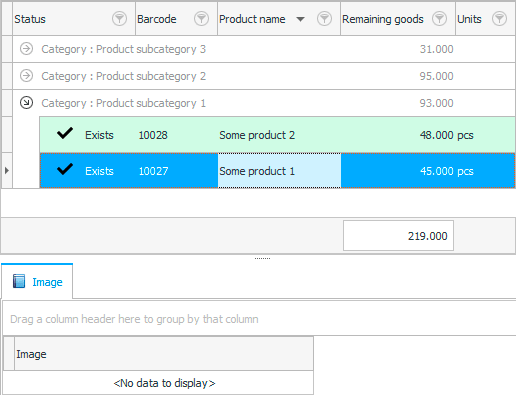This screenshot has height=395, width=516.
Task: Switch to the Image tab
Action: click(37, 281)
